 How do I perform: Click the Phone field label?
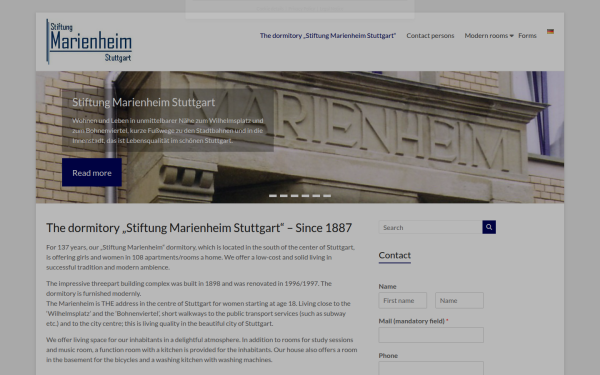(388, 355)
